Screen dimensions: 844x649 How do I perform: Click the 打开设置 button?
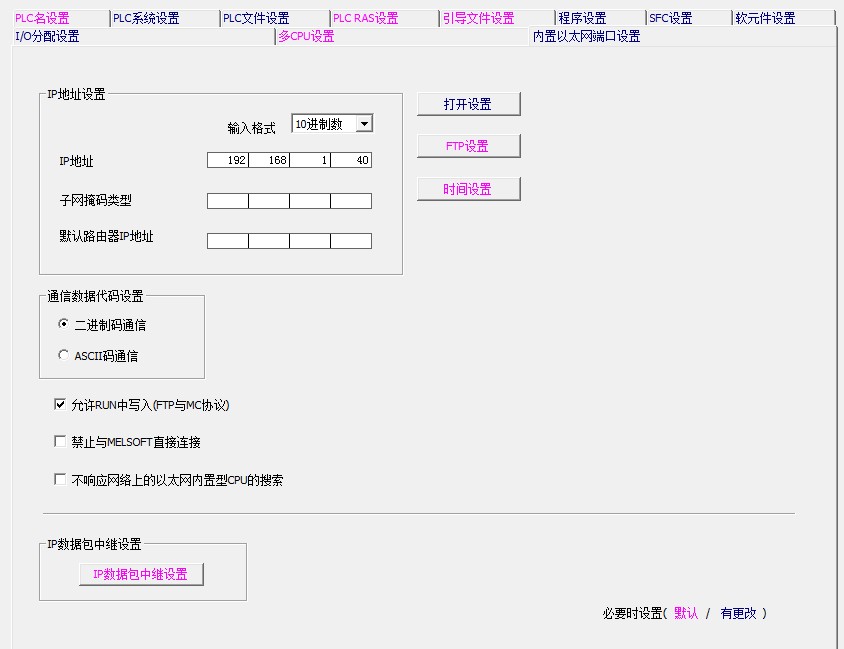coord(468,104)
